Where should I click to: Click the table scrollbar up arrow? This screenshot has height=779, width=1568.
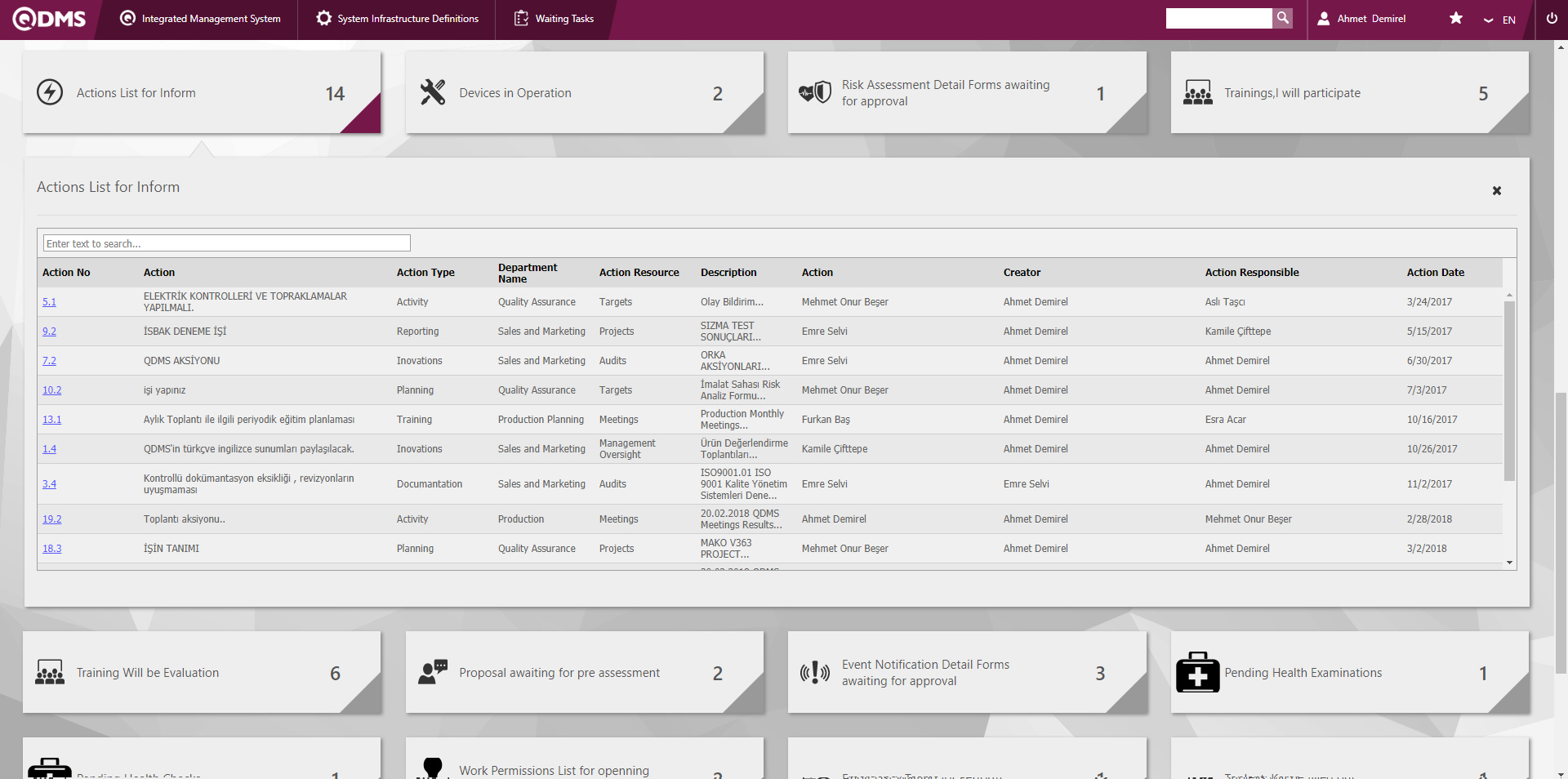pos(1510,295)
